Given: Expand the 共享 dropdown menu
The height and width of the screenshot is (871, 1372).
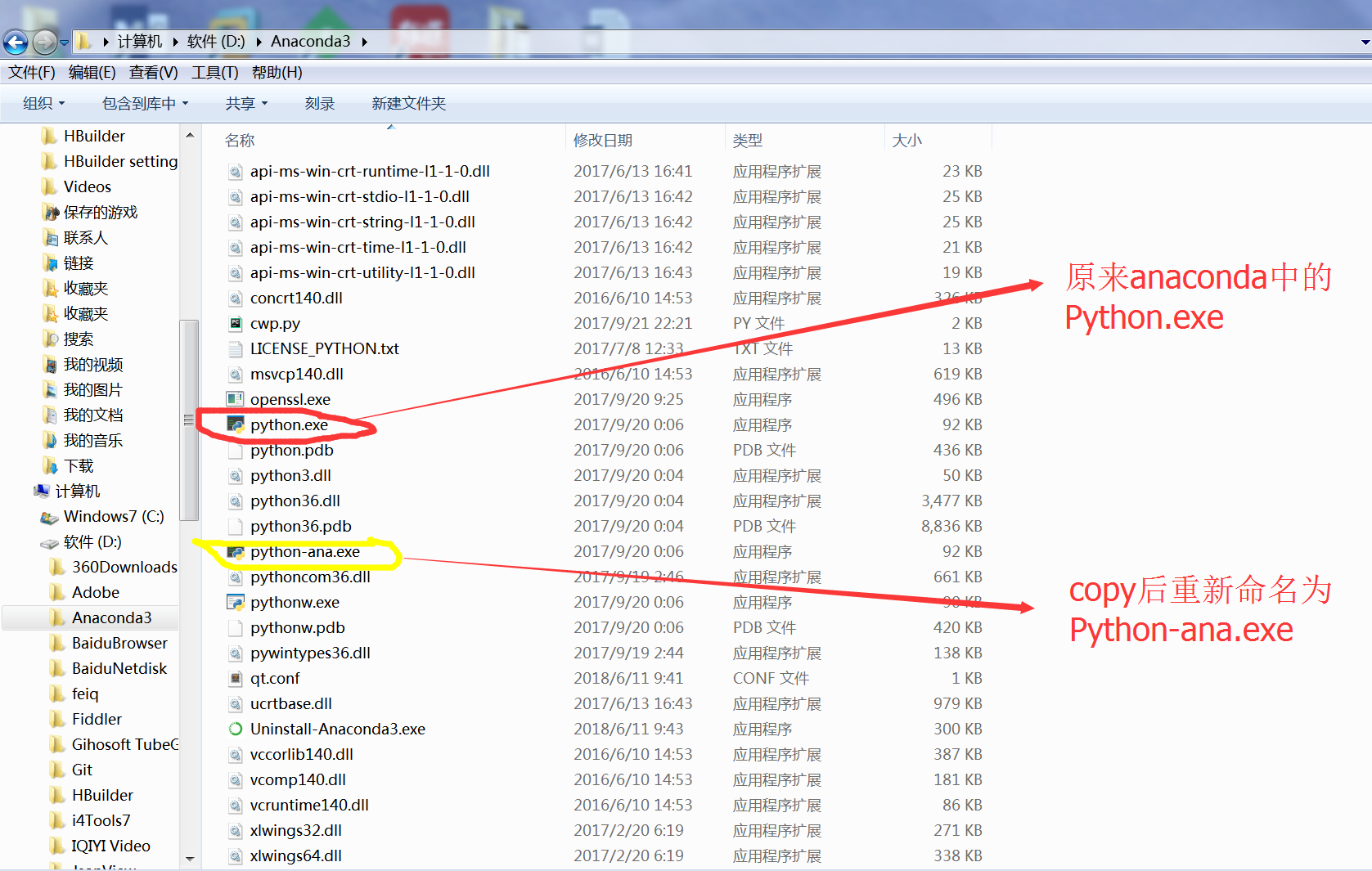Looking at the screenshot, I should (245, 103).
